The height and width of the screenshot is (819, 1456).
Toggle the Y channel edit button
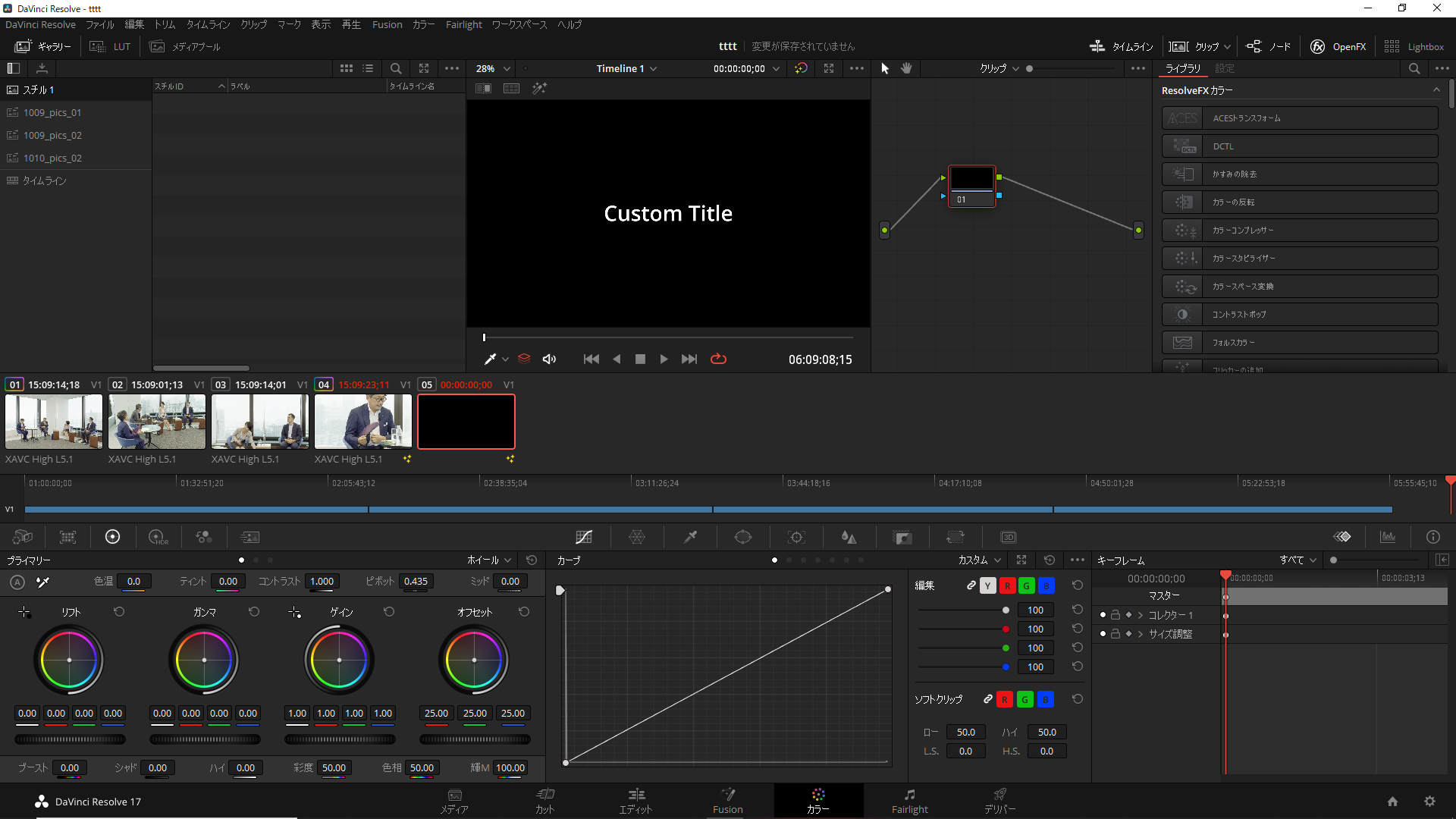(x=987, y=585)
